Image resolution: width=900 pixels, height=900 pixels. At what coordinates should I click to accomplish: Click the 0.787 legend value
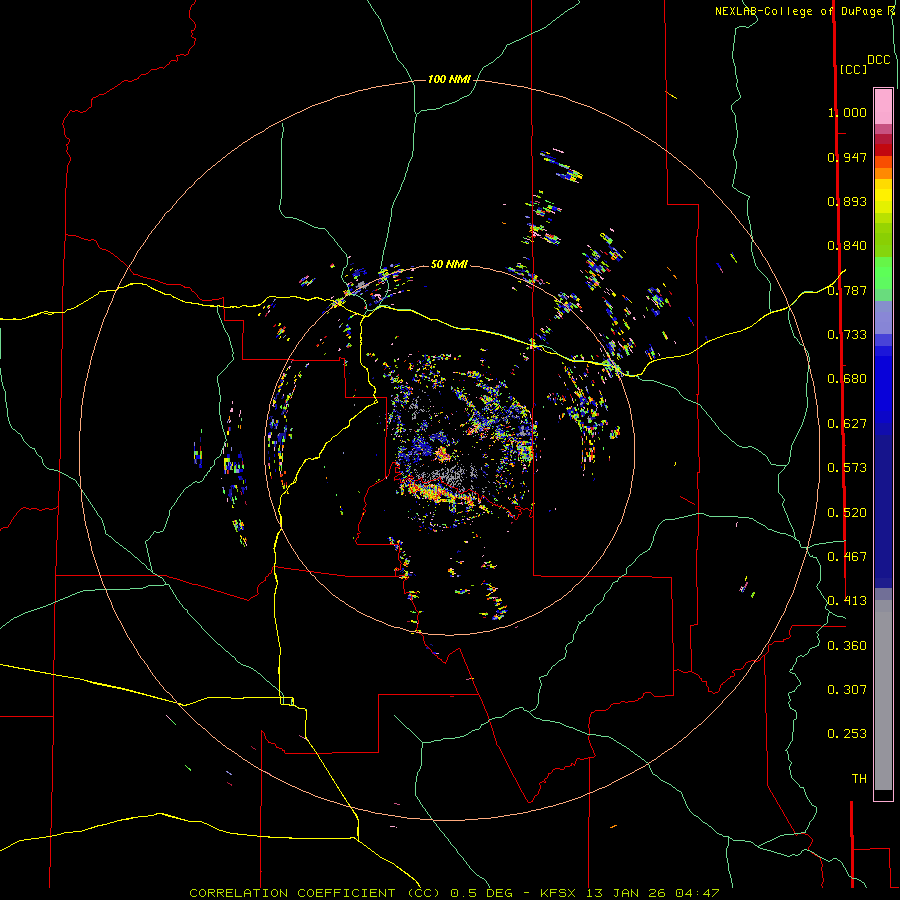pyautogui.click(x=847, y=290)
